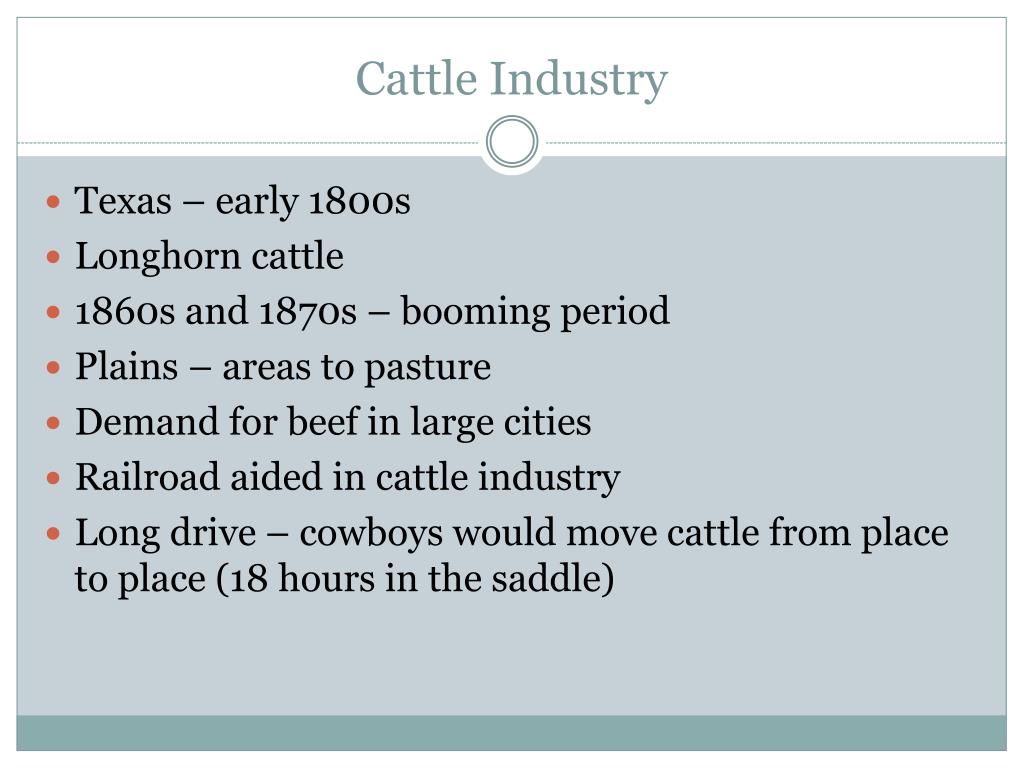Select the Longhorn cattle text line
This screenshot has height=768, width=1024.
pos(209,256)
